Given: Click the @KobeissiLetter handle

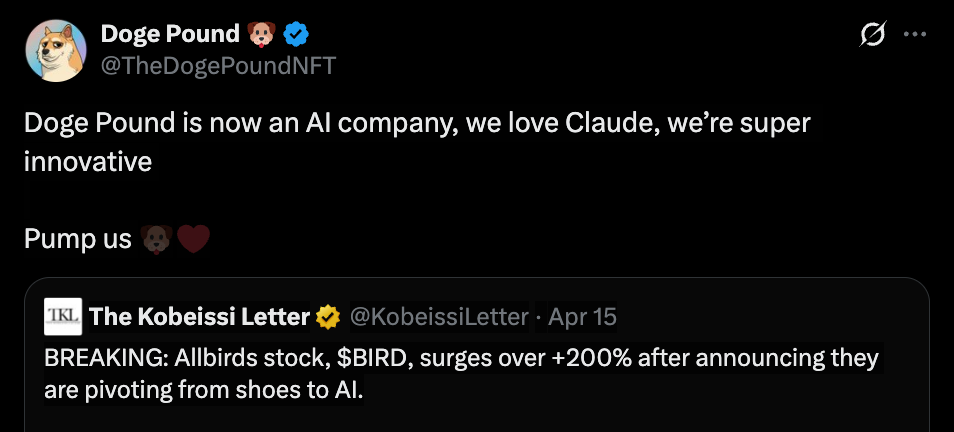Looking at the screenshot, I should click(437, 318).
